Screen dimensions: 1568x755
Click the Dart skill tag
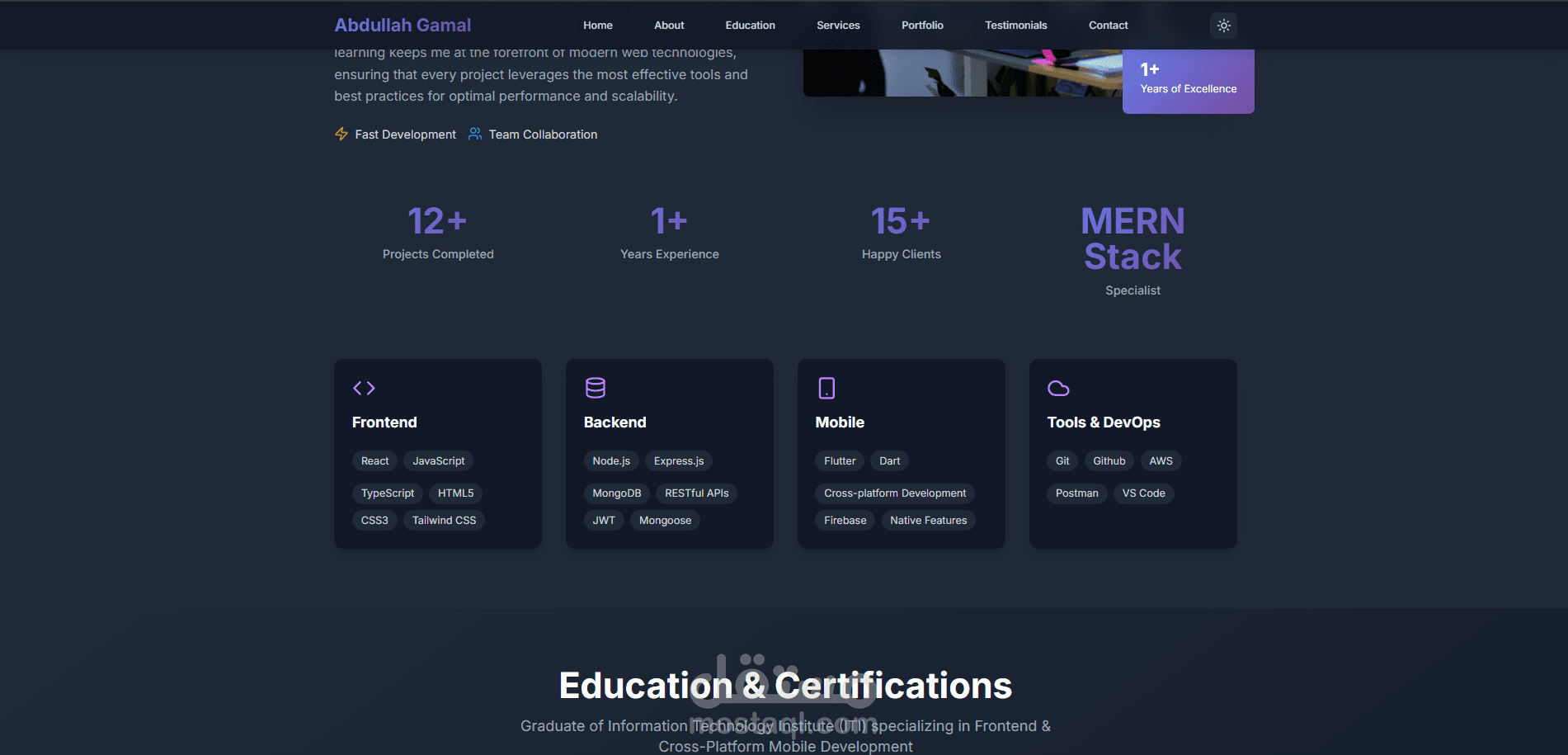(889, 461)
